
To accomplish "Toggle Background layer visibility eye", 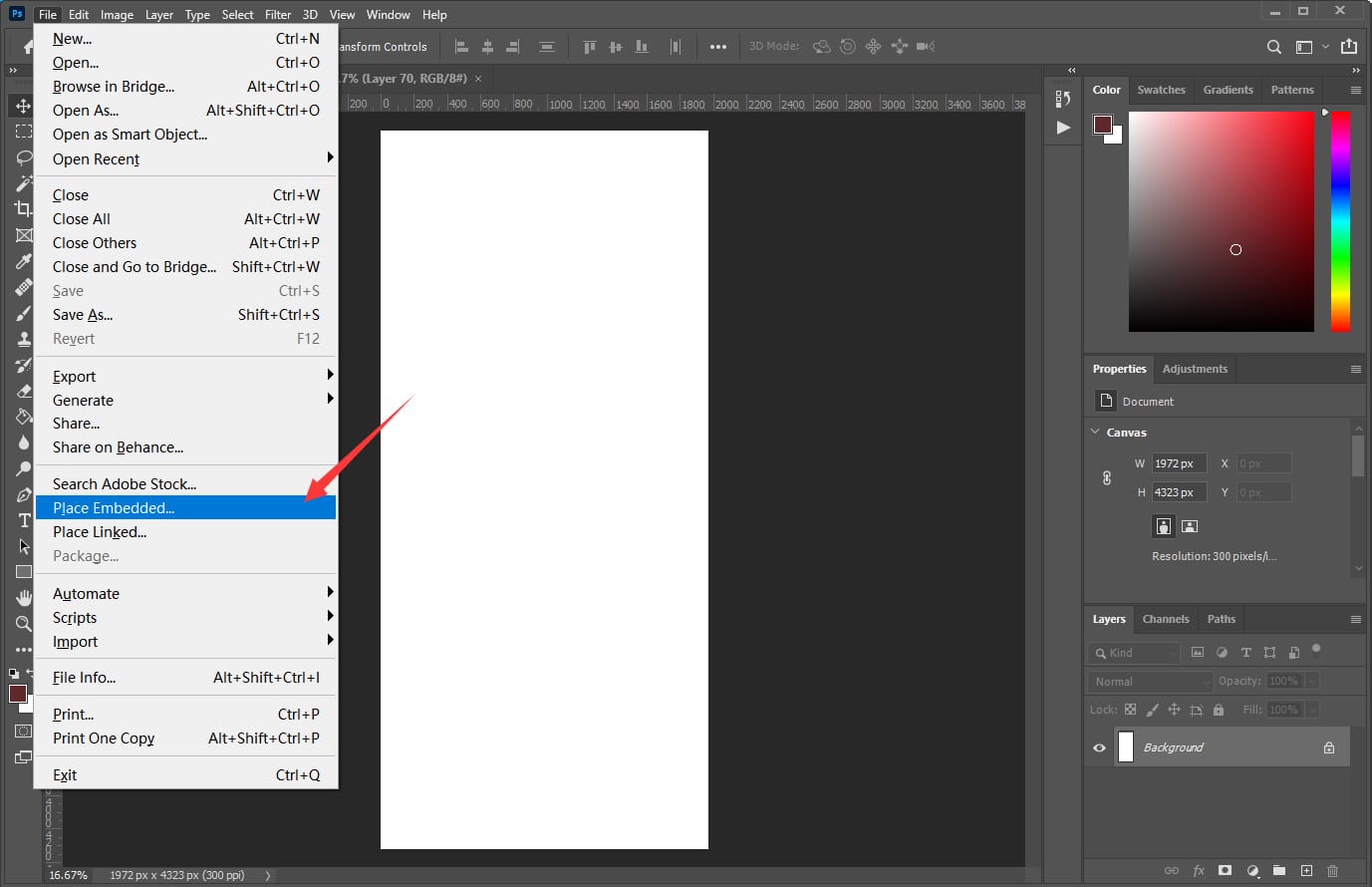I will coord(1099,747).
